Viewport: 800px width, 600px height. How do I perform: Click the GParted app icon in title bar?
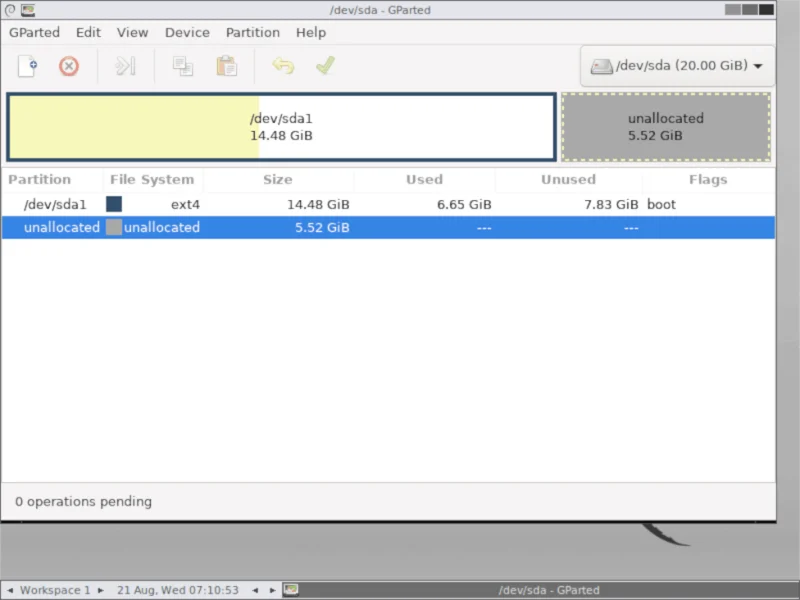click(28, 10)
